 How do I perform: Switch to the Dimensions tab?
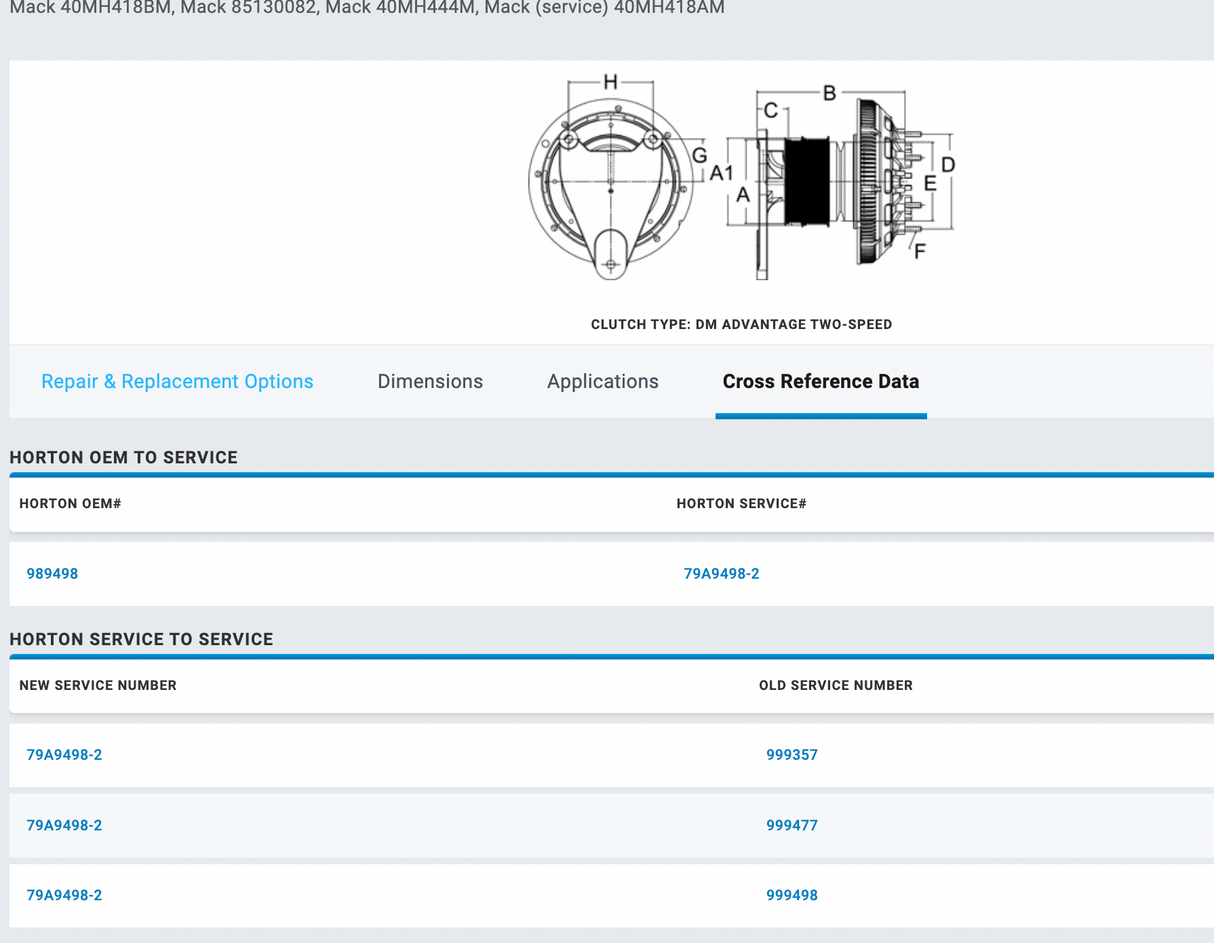[x=430, y=381]
